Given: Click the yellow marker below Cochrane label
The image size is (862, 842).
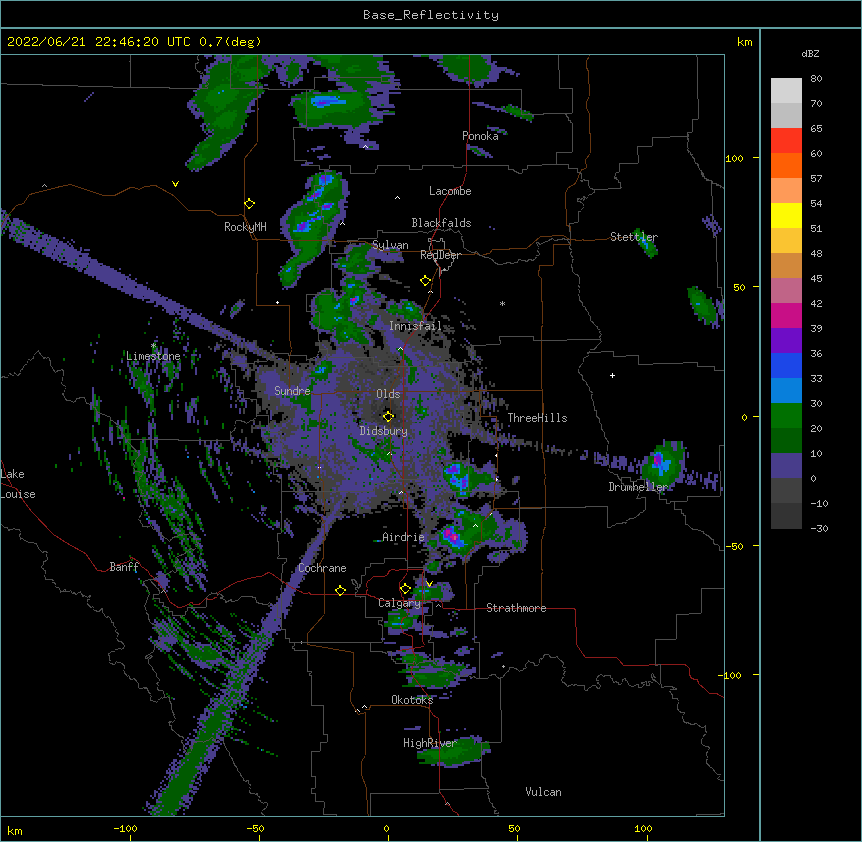Looking at the screenshot, I should pos(340,590).
